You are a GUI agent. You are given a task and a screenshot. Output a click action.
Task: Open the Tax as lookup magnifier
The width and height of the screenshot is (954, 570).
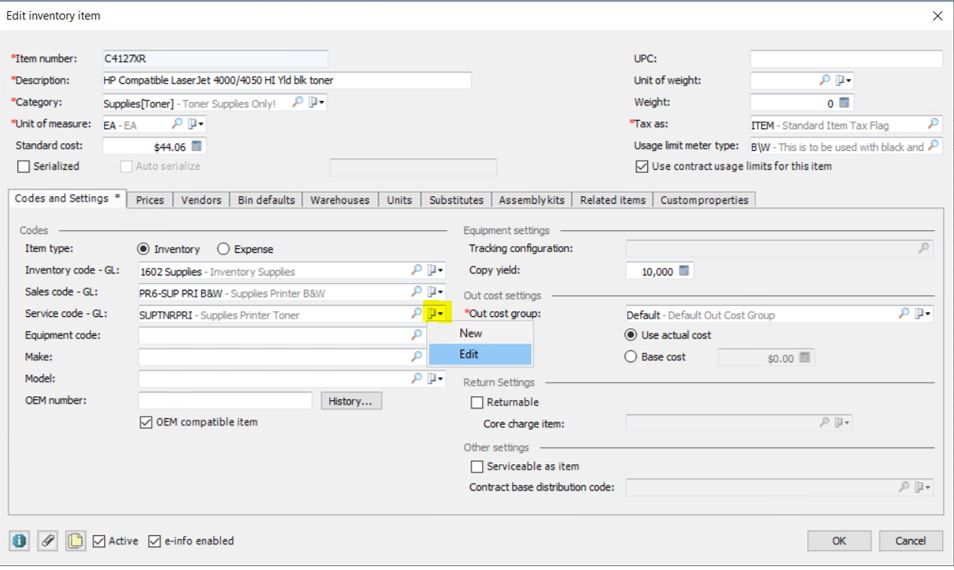933,124
